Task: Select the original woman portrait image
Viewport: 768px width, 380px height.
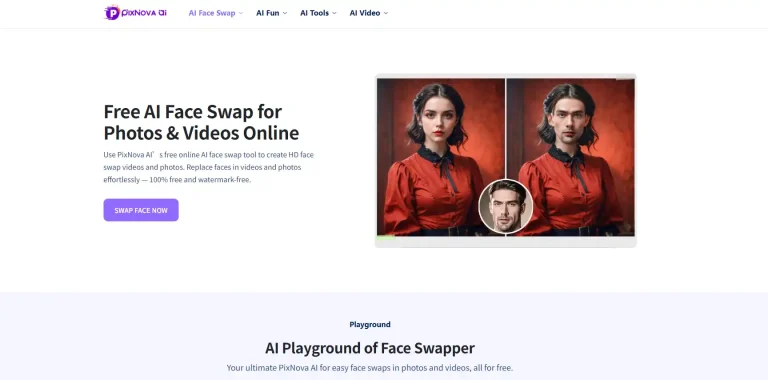Action: tap(440, 157)
